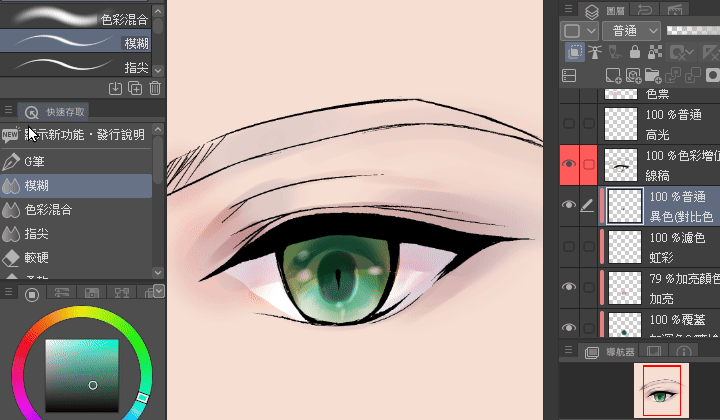Click the brush list scroll down arrow
The height and width of the screenshot is (420, 720).
pos(158,70)
